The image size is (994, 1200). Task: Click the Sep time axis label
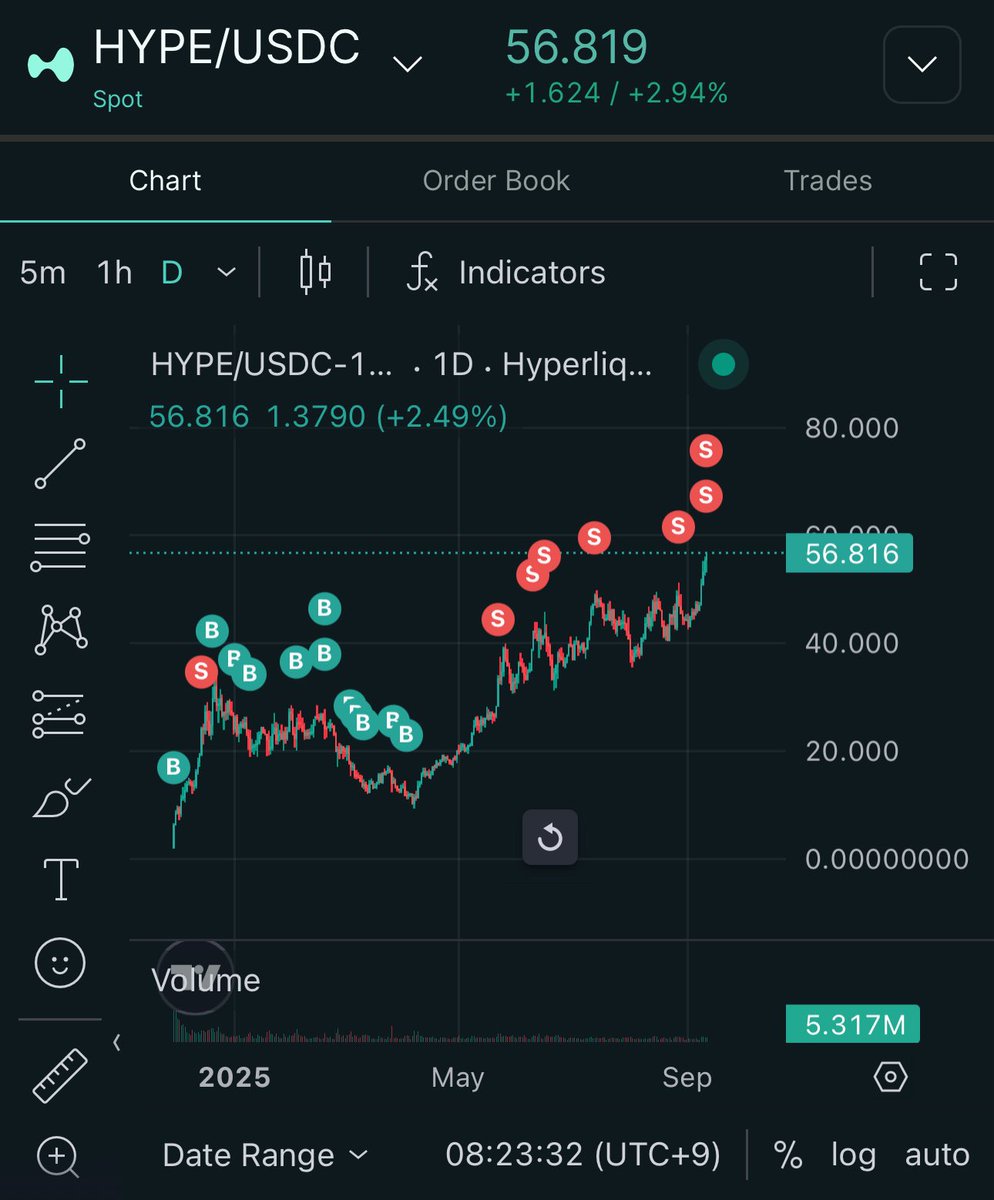tap(687, 1077)
